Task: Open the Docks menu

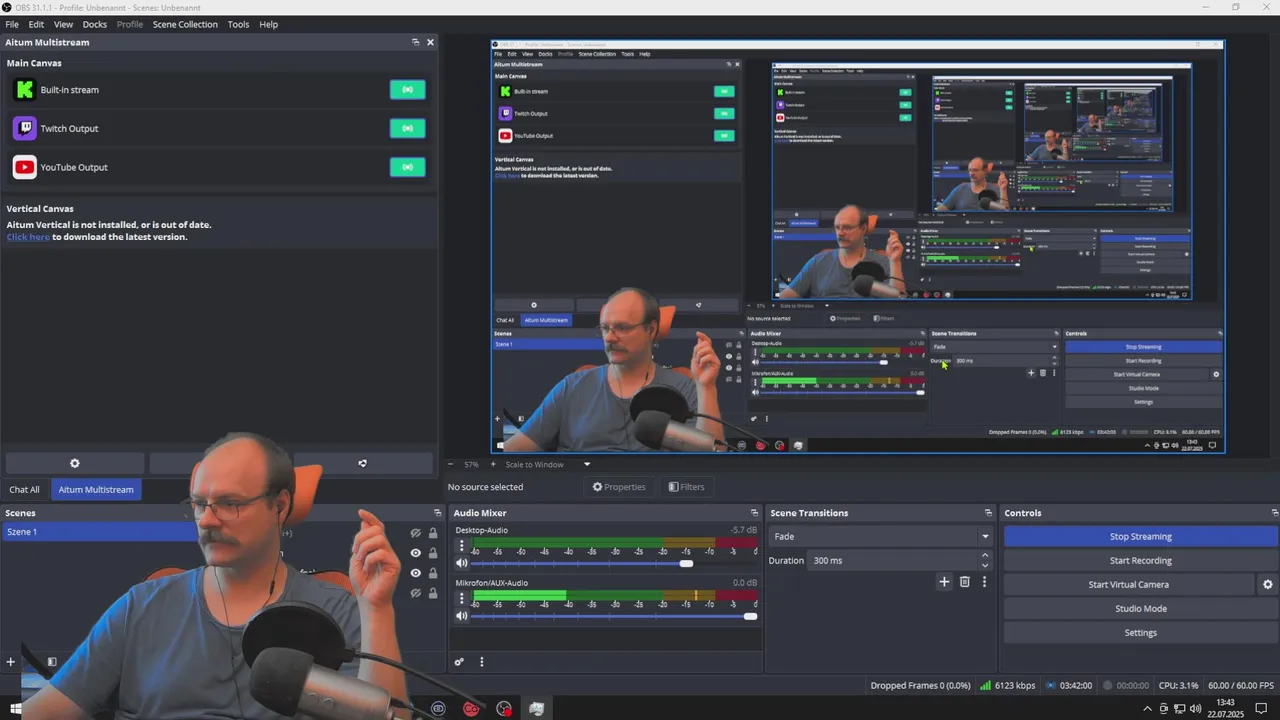Action: 94,24
